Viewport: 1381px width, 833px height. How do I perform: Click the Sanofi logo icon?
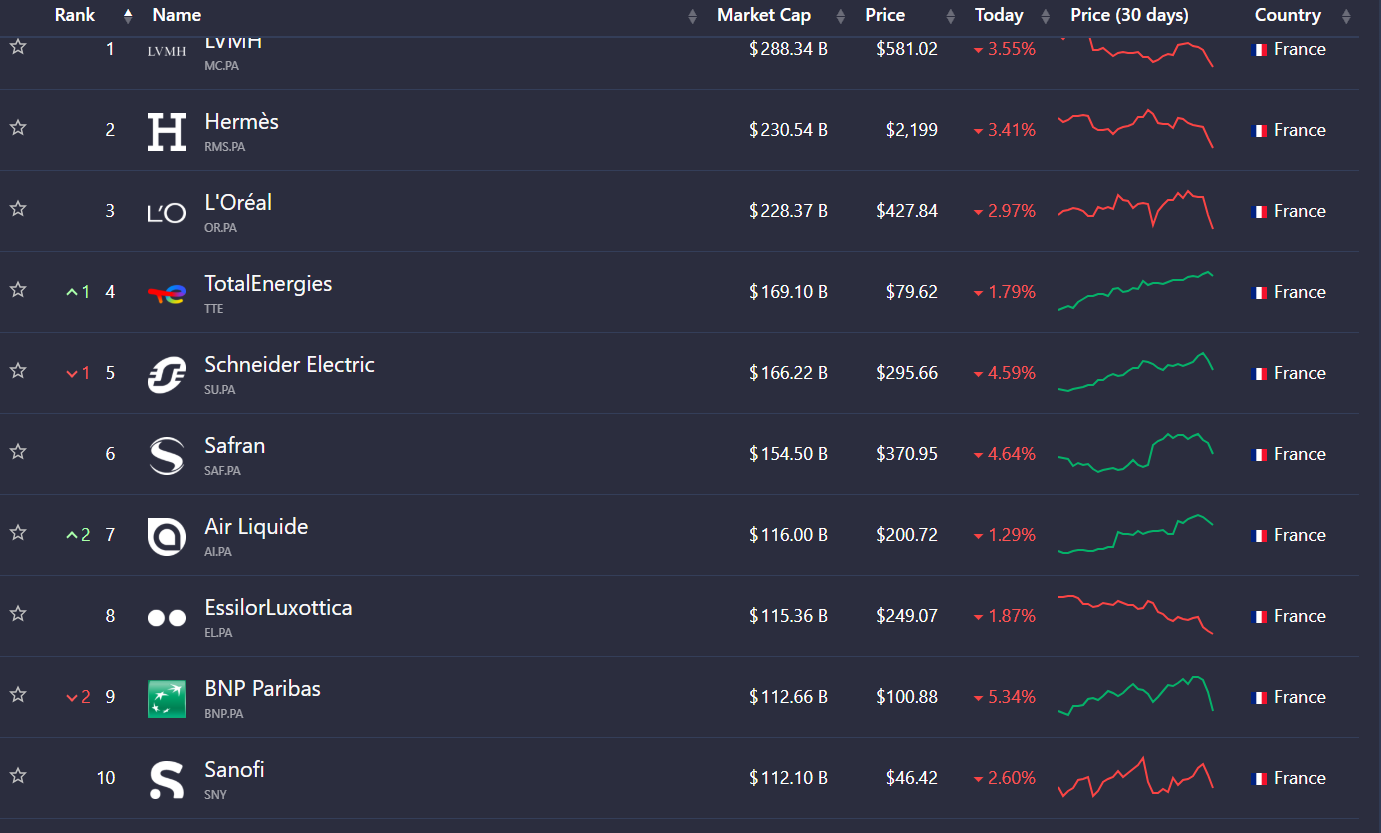pos(167,780)
